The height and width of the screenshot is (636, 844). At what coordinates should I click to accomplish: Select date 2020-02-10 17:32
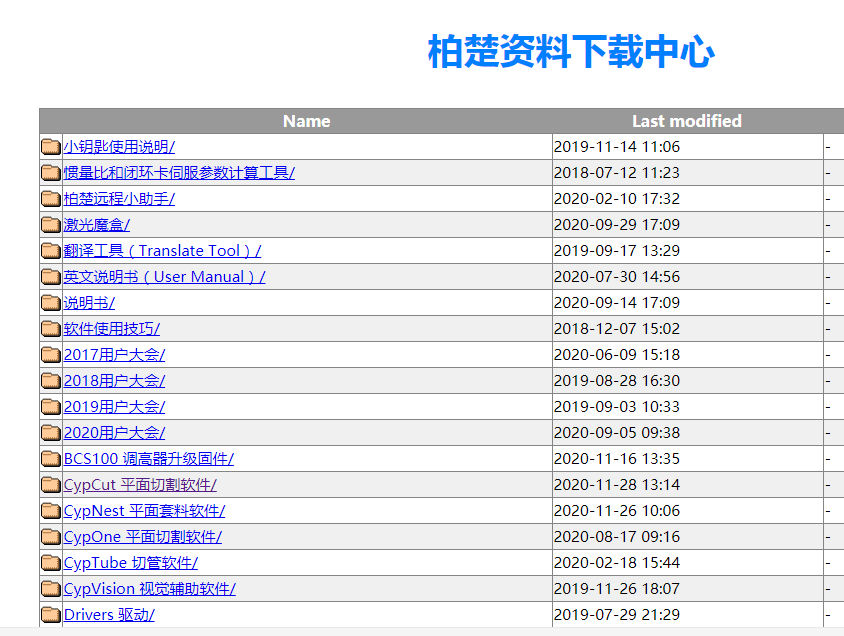coord(617,199)
